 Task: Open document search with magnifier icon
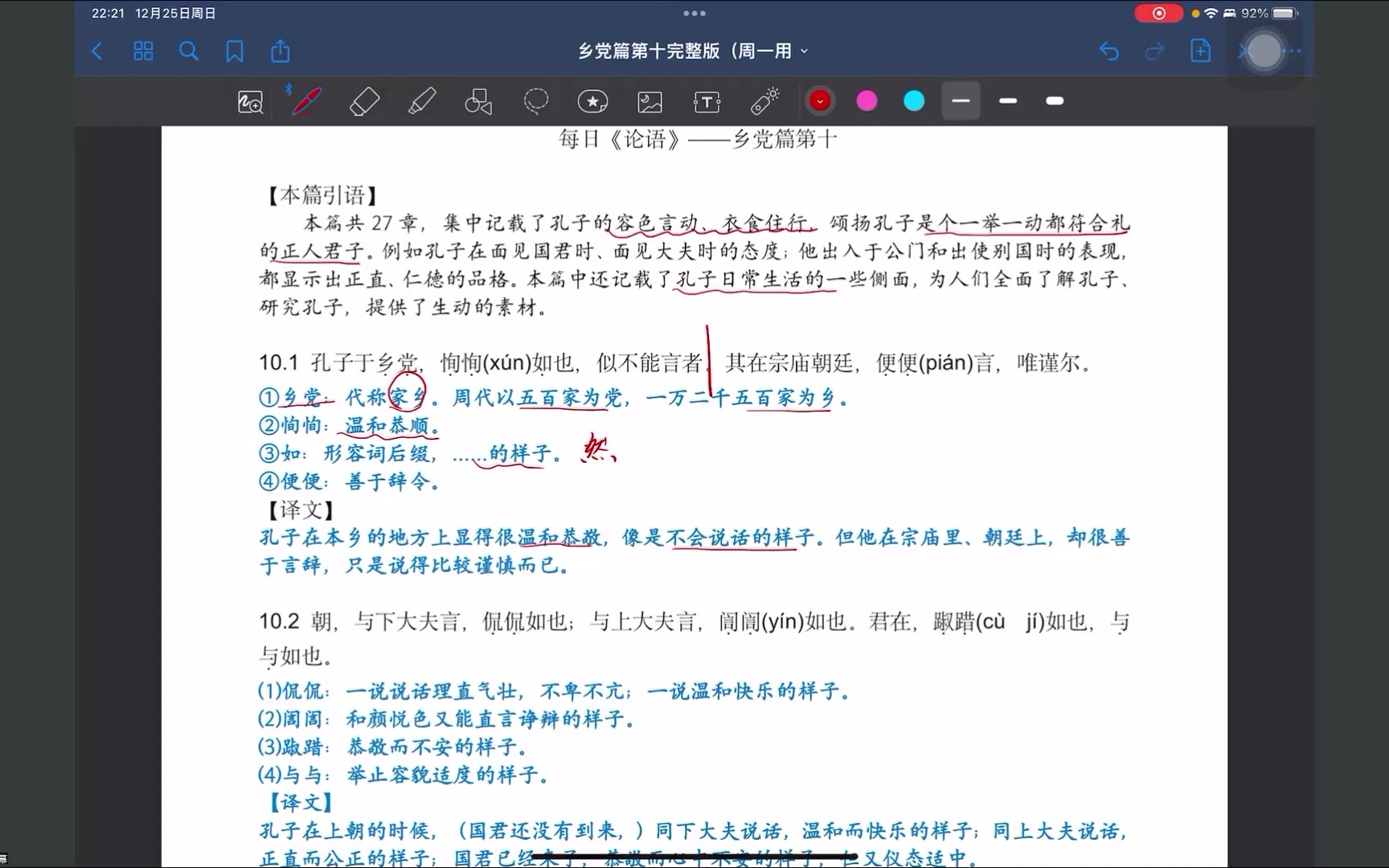point(189,51)
